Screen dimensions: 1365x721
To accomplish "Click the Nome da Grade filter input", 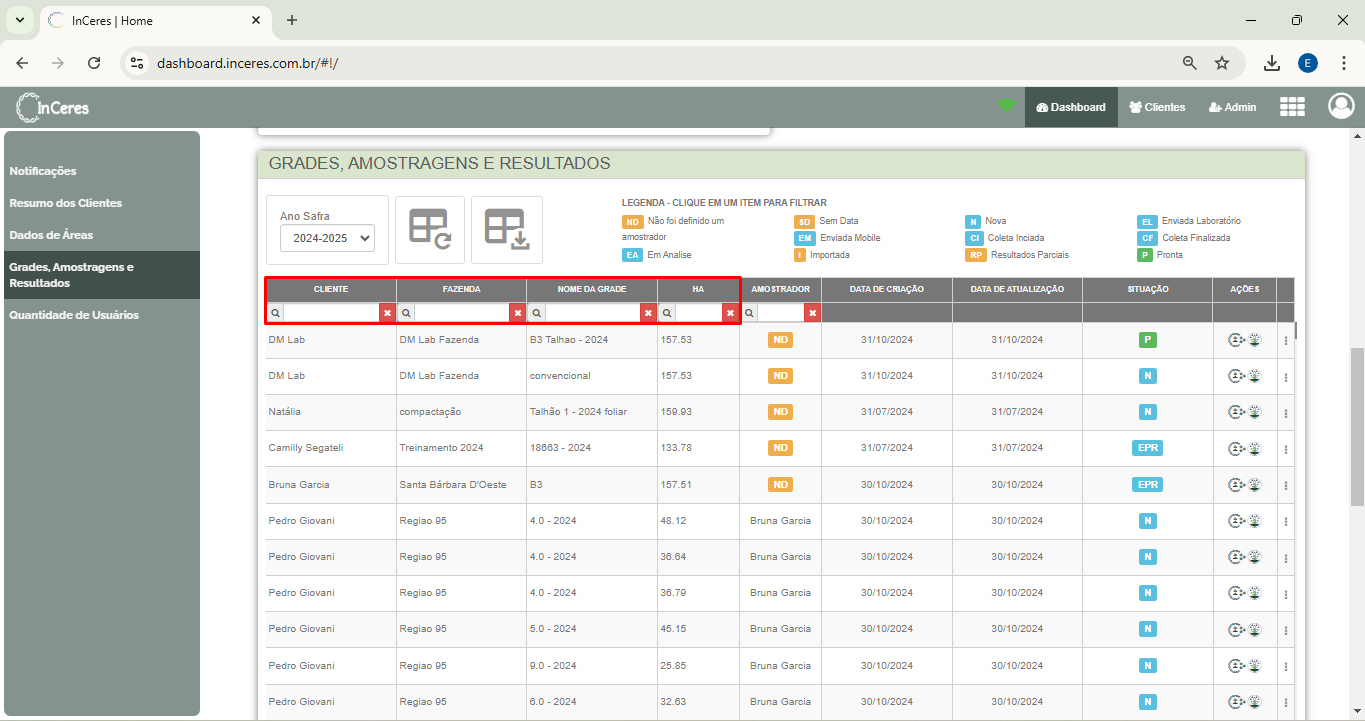I will [x=592, y=313].
